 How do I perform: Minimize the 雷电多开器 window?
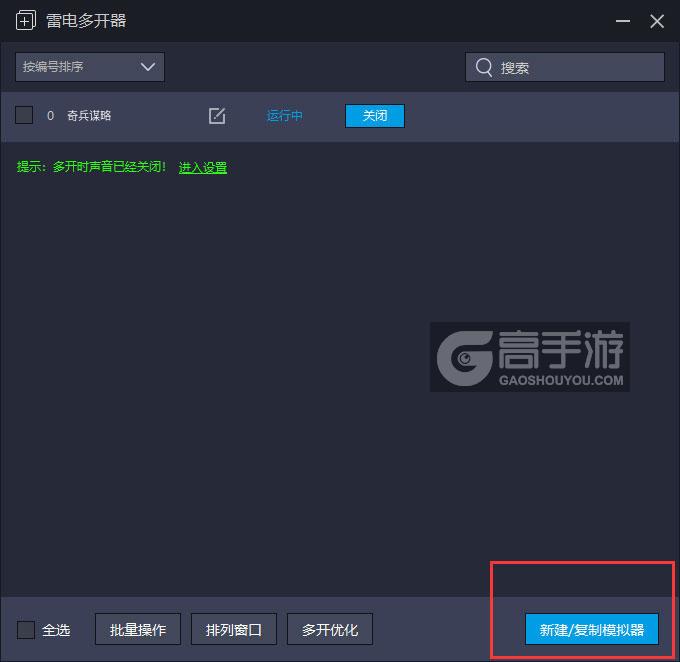tap(625, 21)
